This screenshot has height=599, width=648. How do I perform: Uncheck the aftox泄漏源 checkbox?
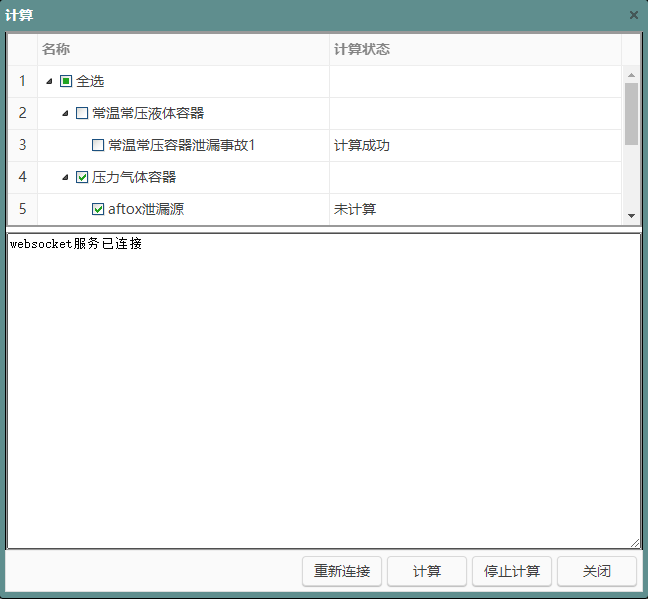tap(98, 210)
